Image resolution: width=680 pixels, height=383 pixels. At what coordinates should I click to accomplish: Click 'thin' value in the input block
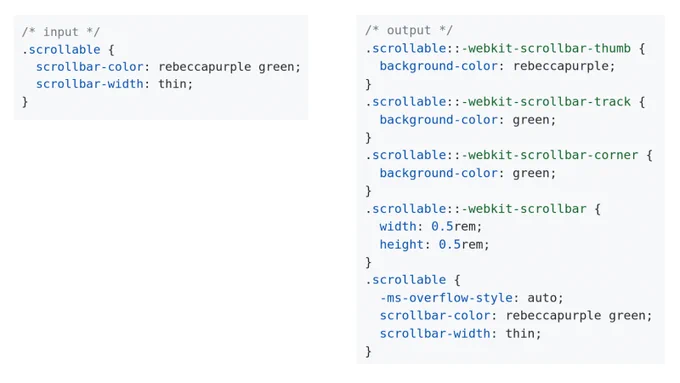(x=172, y=84)
